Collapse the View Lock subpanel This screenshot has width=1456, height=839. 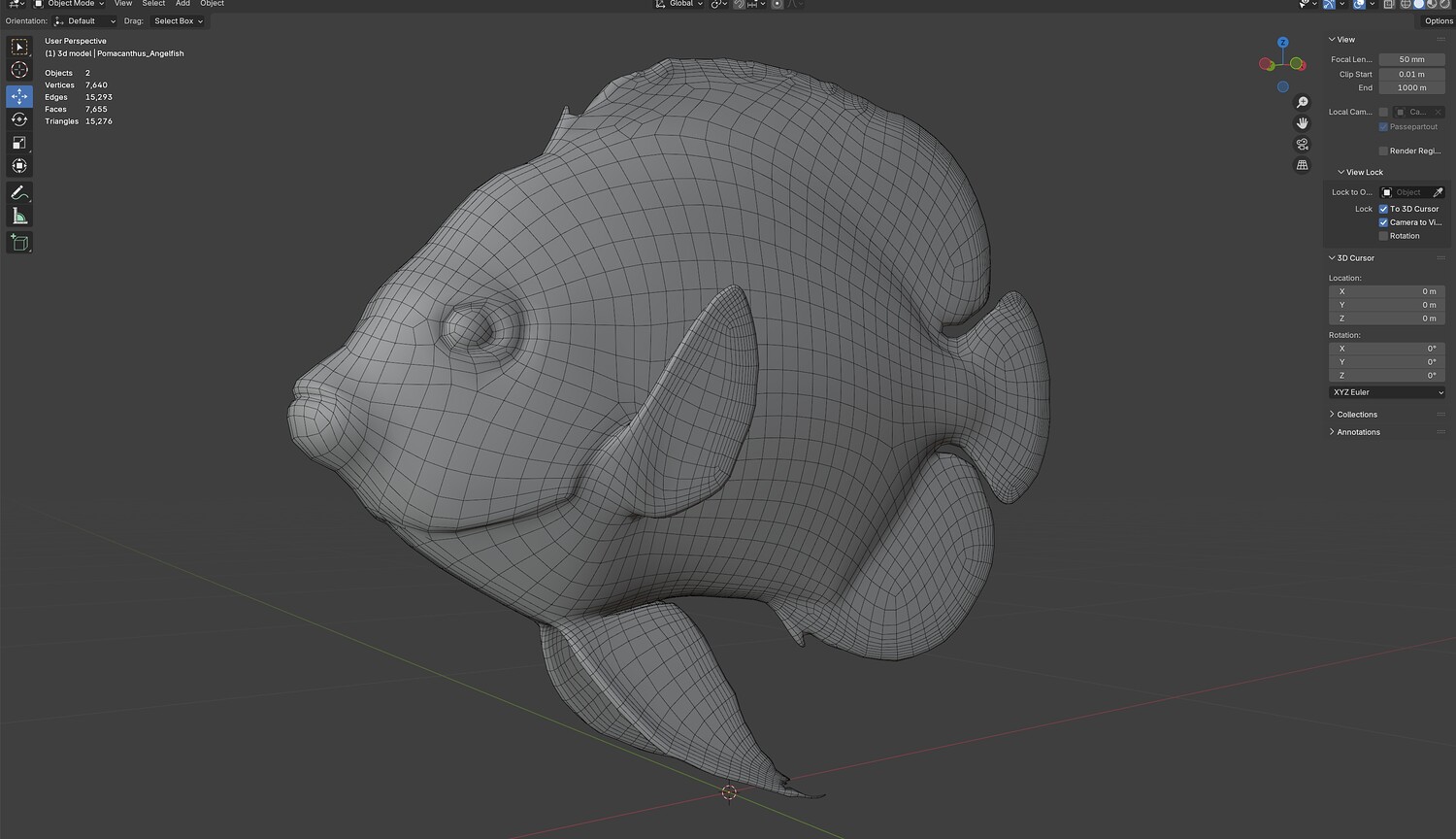click(x=1341, y=173)
